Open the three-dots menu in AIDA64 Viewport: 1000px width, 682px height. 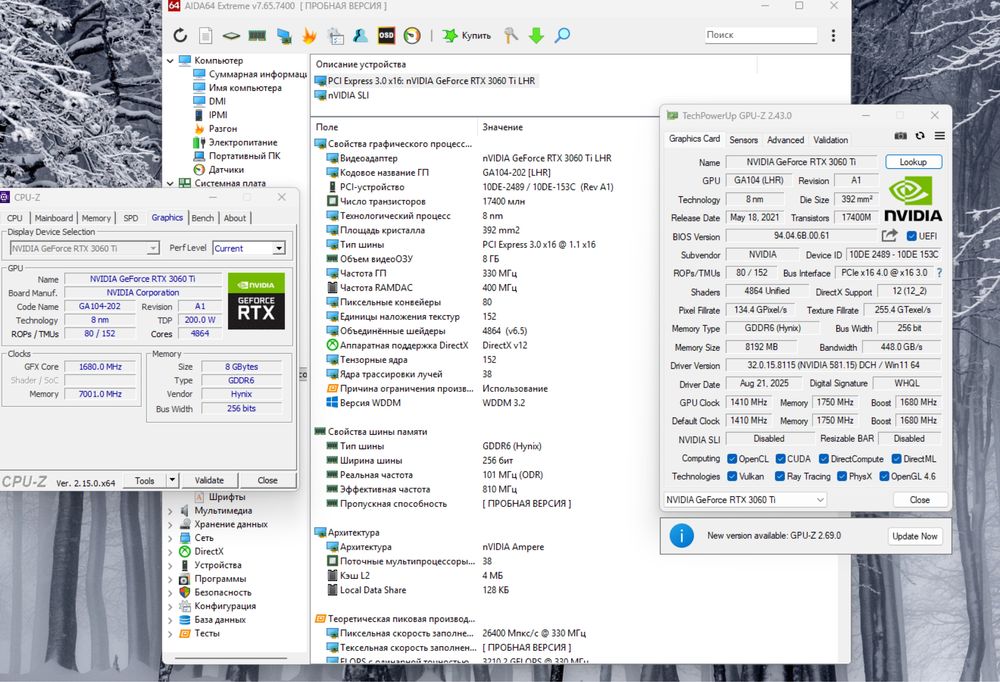tap(833, 36)
